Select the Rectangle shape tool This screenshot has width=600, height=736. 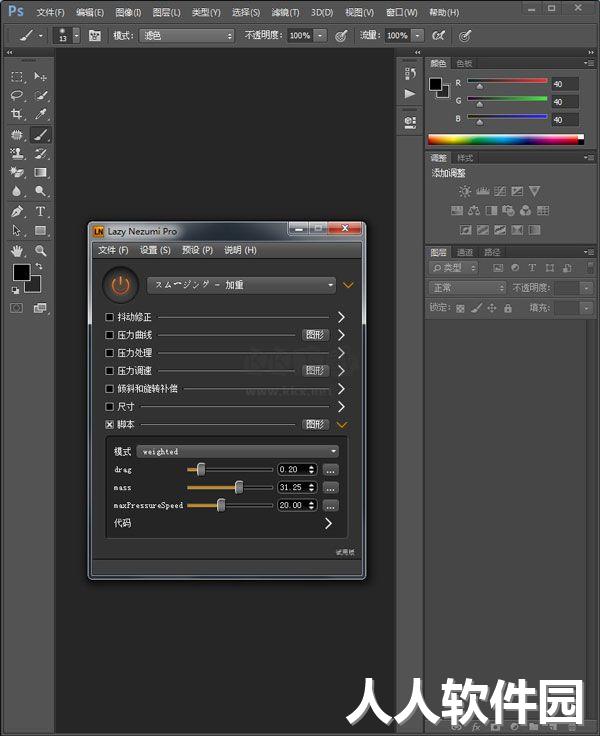tap(40, 230)
